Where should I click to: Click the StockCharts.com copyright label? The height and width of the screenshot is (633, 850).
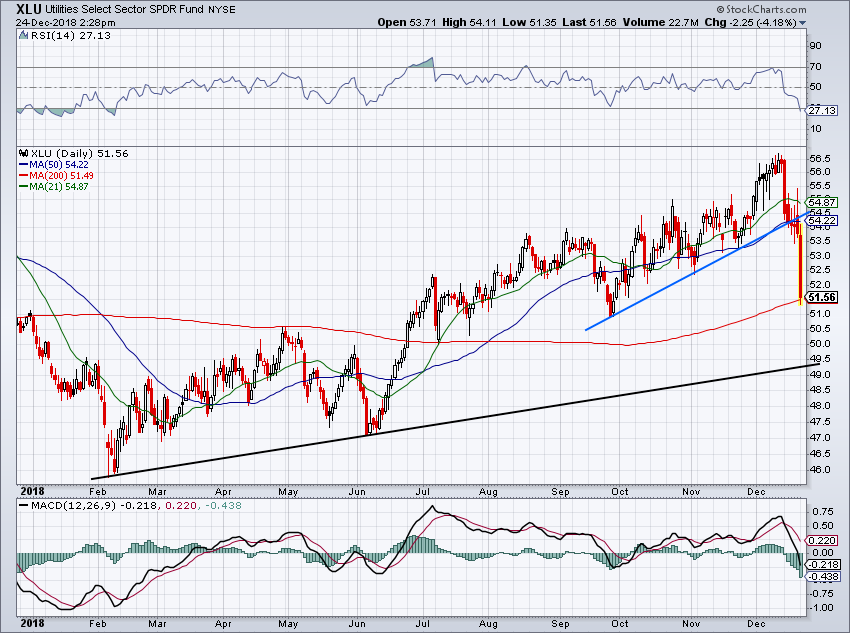click(761, 9)
